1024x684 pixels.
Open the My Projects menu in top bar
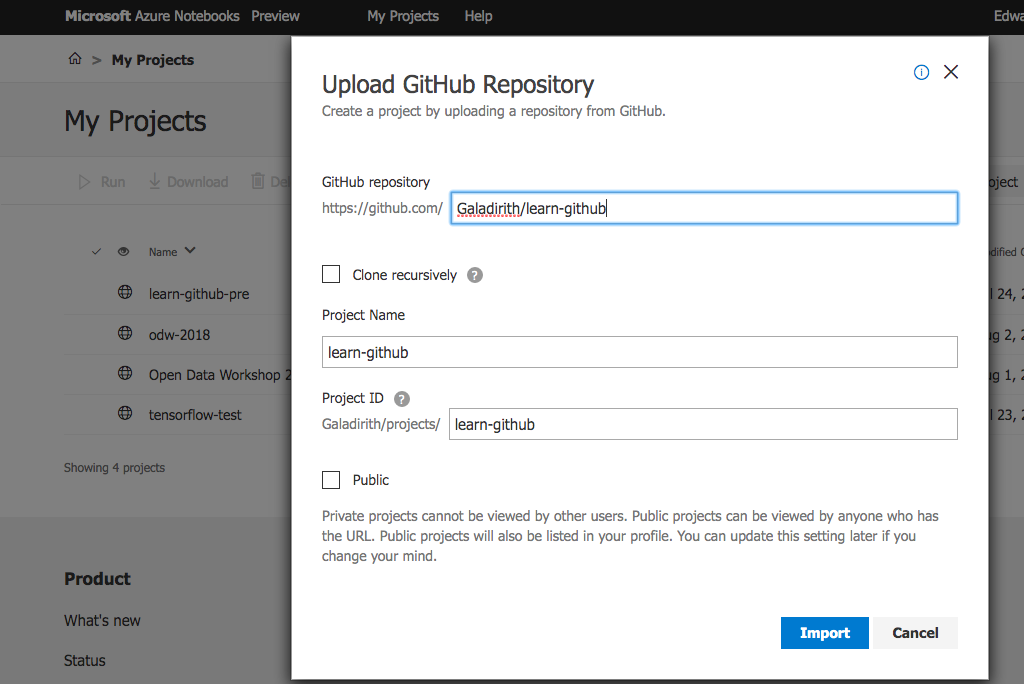point(403,16)
